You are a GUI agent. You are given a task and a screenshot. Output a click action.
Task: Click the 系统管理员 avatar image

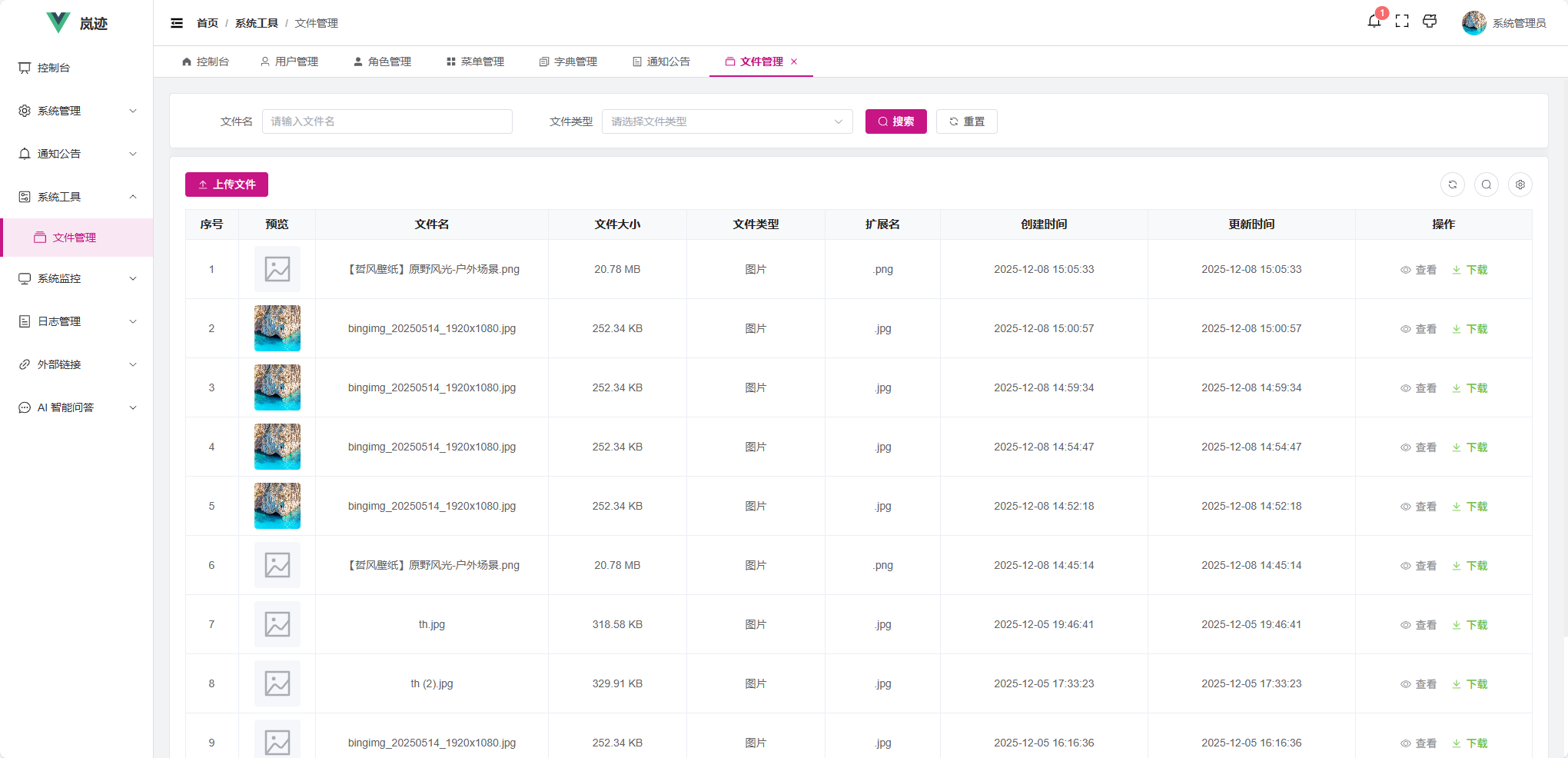pyautogui.click(x=1473, y=22)
